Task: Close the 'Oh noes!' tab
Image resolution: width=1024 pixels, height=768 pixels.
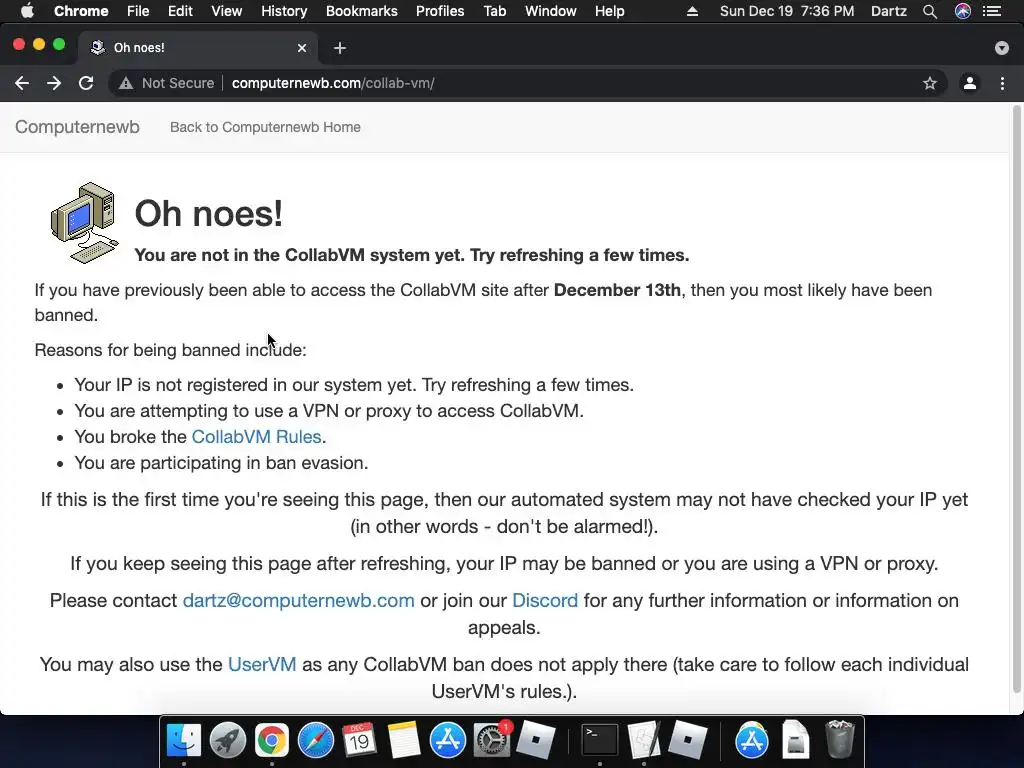Action: [x=302, y=48]
